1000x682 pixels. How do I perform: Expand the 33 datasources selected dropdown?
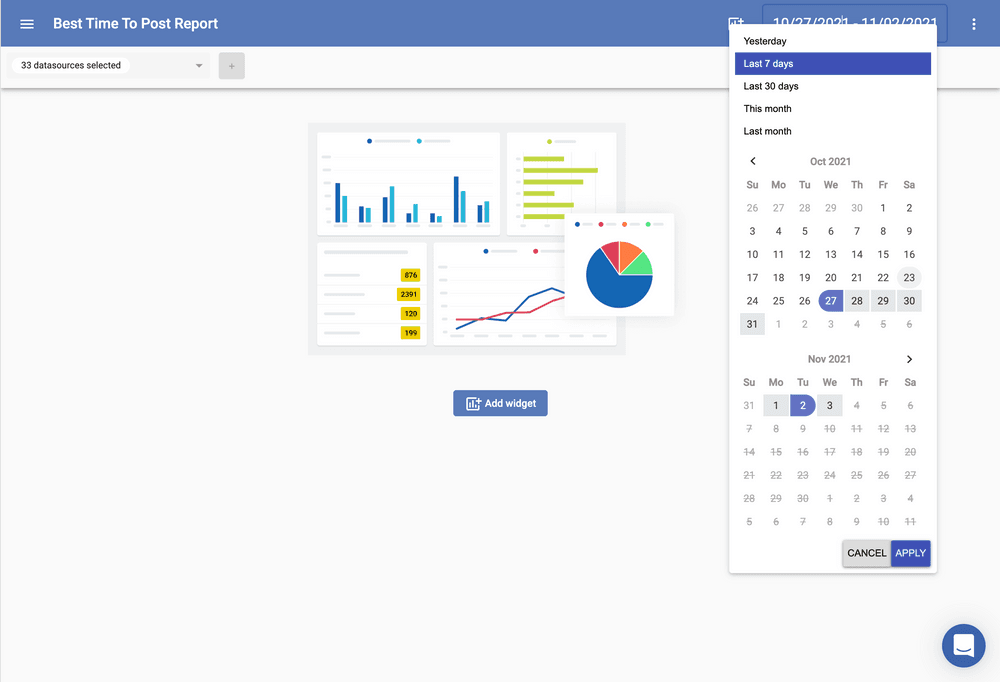pos(110,66)
